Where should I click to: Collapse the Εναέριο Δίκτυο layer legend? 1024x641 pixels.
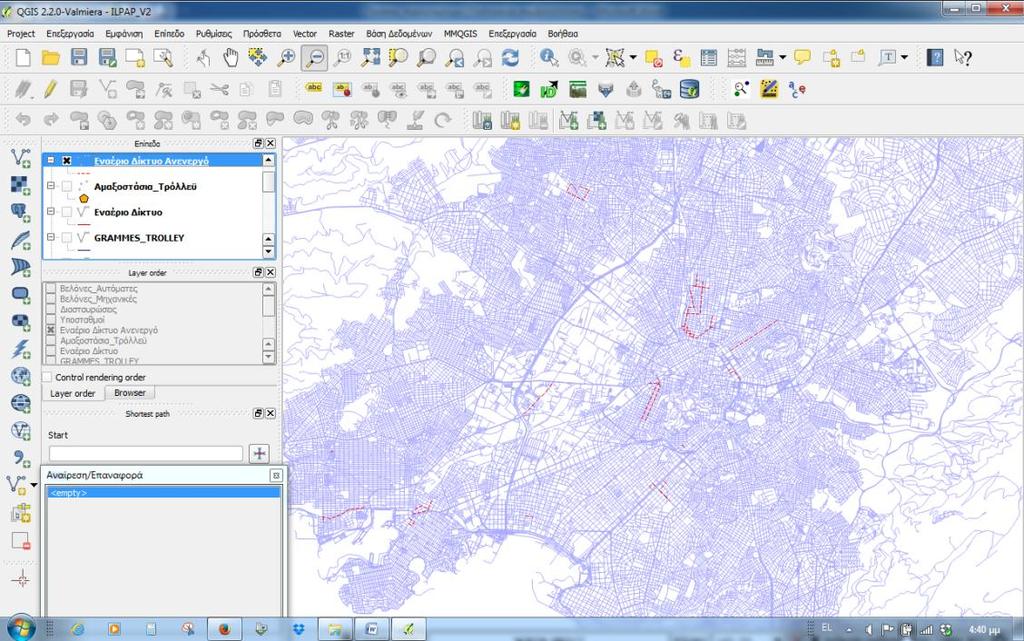pyautogui.click(x=51, y=211)
